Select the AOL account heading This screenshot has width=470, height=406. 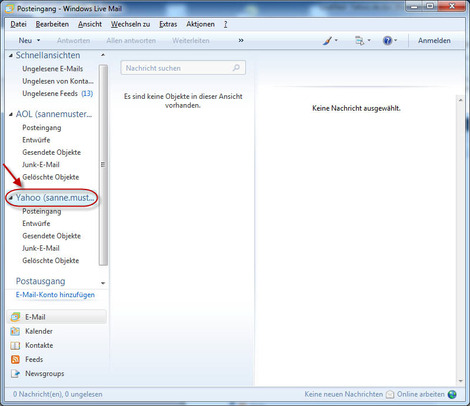click(54, 114)
